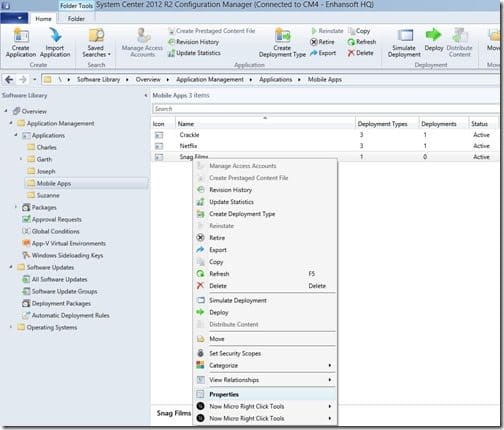This screenshot has height=430, width=504.
Task: Click the back navigation arrow
Action: (x=9, y=80)
